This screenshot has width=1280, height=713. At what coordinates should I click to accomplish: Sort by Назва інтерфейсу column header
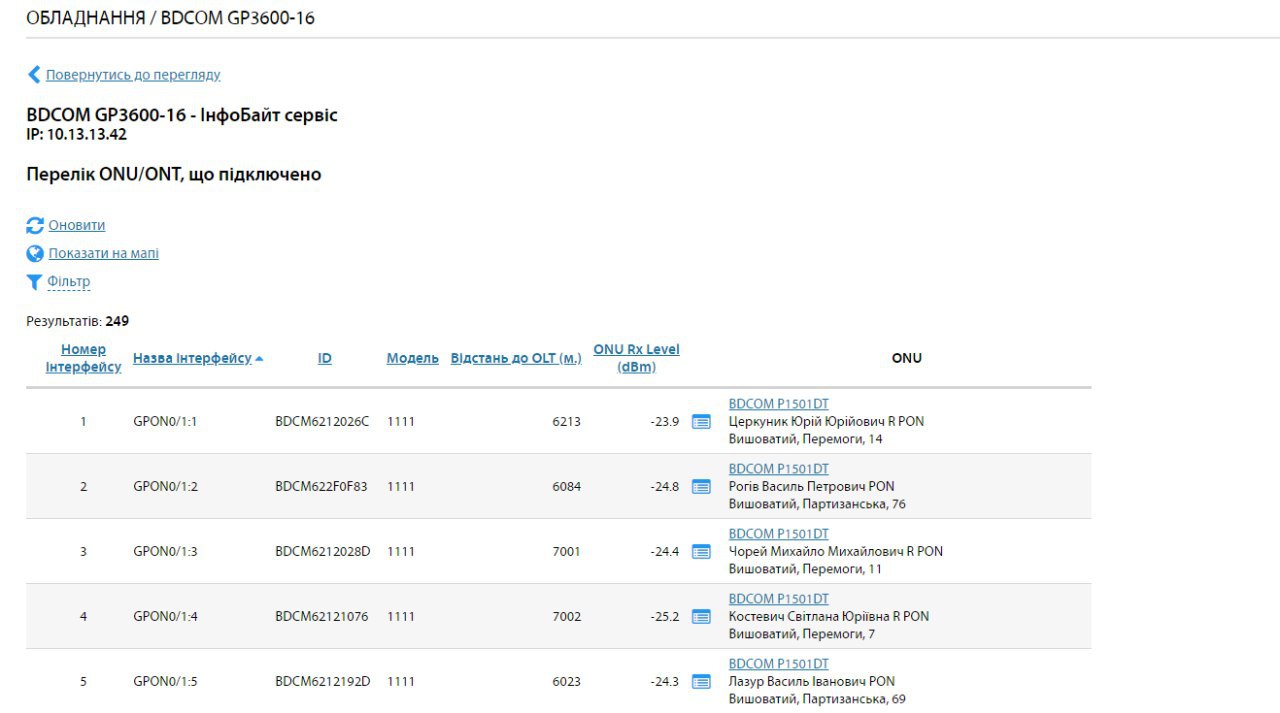pyautogui.click(x=192, y=358)
